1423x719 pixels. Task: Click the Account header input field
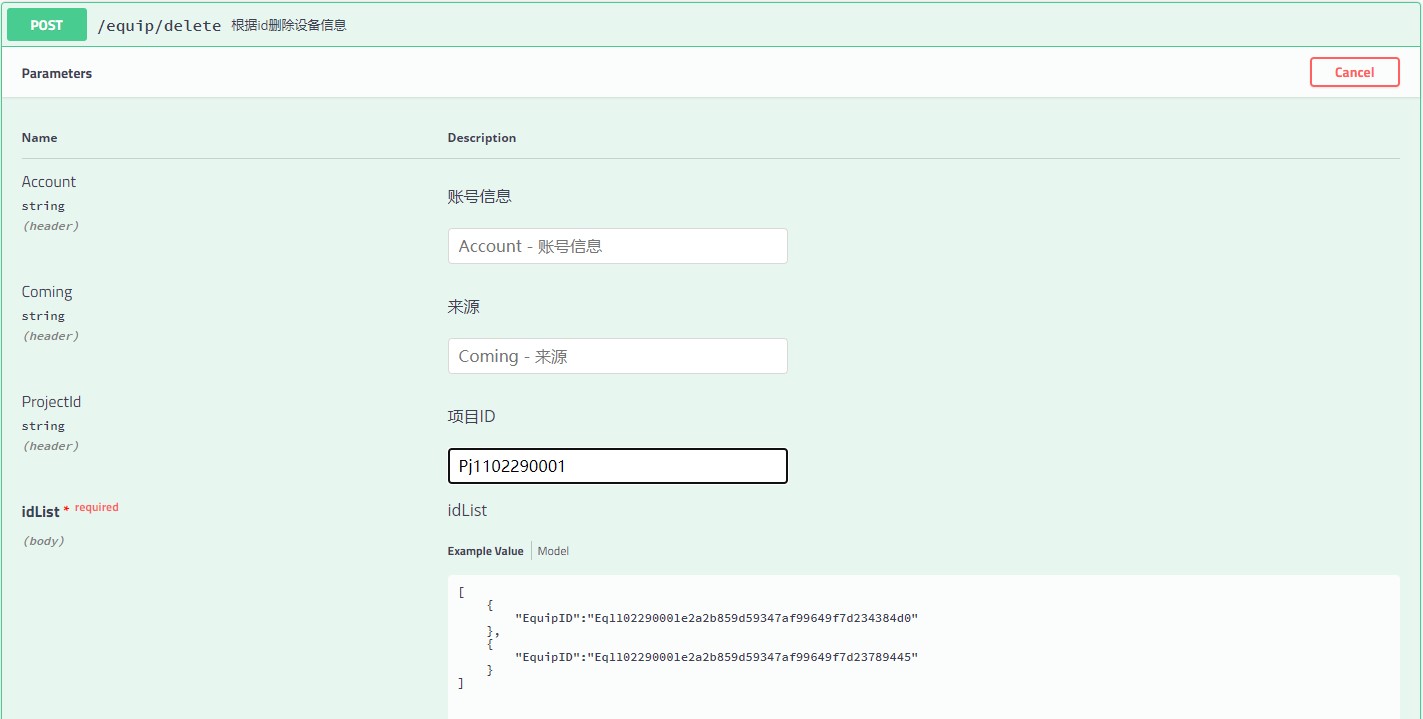click(617, 246)
